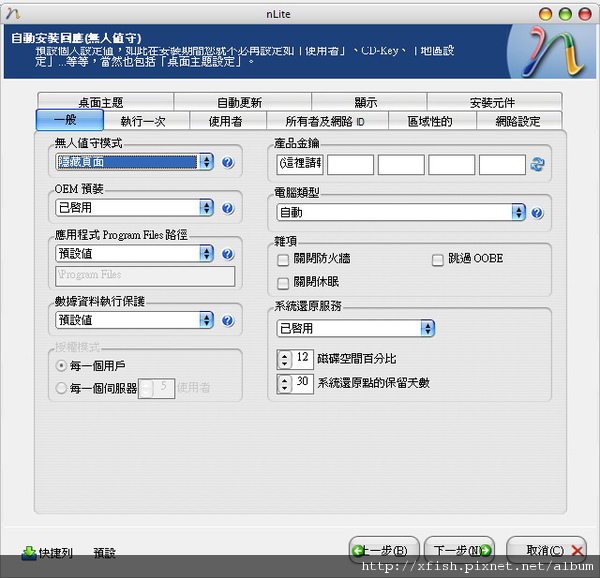The image size is (600, 578).
Task: Open the 系統還原服務 dropdown
Action: (355, 328)
